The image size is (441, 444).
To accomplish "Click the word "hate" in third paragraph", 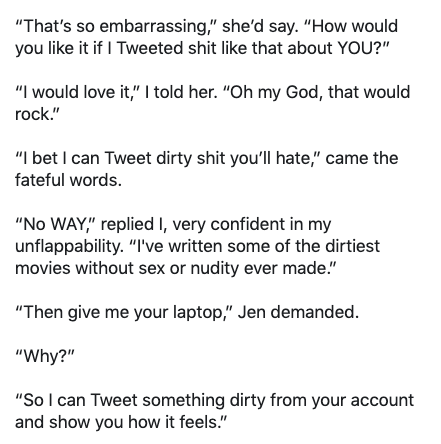I will [293, 158].
